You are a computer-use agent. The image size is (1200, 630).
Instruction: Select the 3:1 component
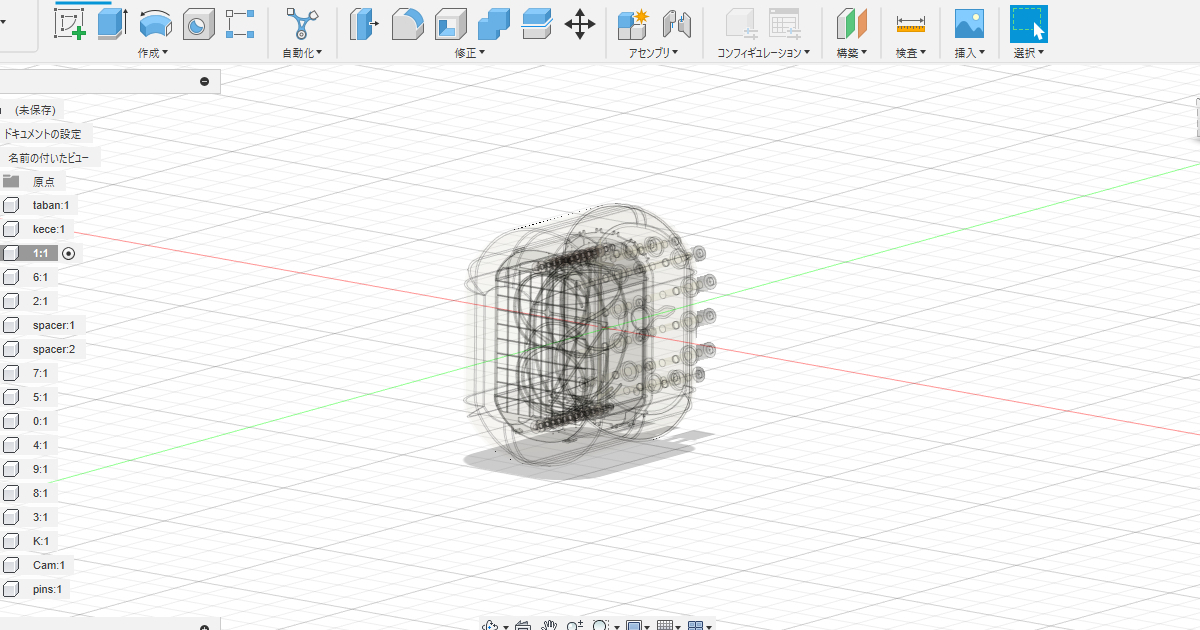tap(40, 517)
